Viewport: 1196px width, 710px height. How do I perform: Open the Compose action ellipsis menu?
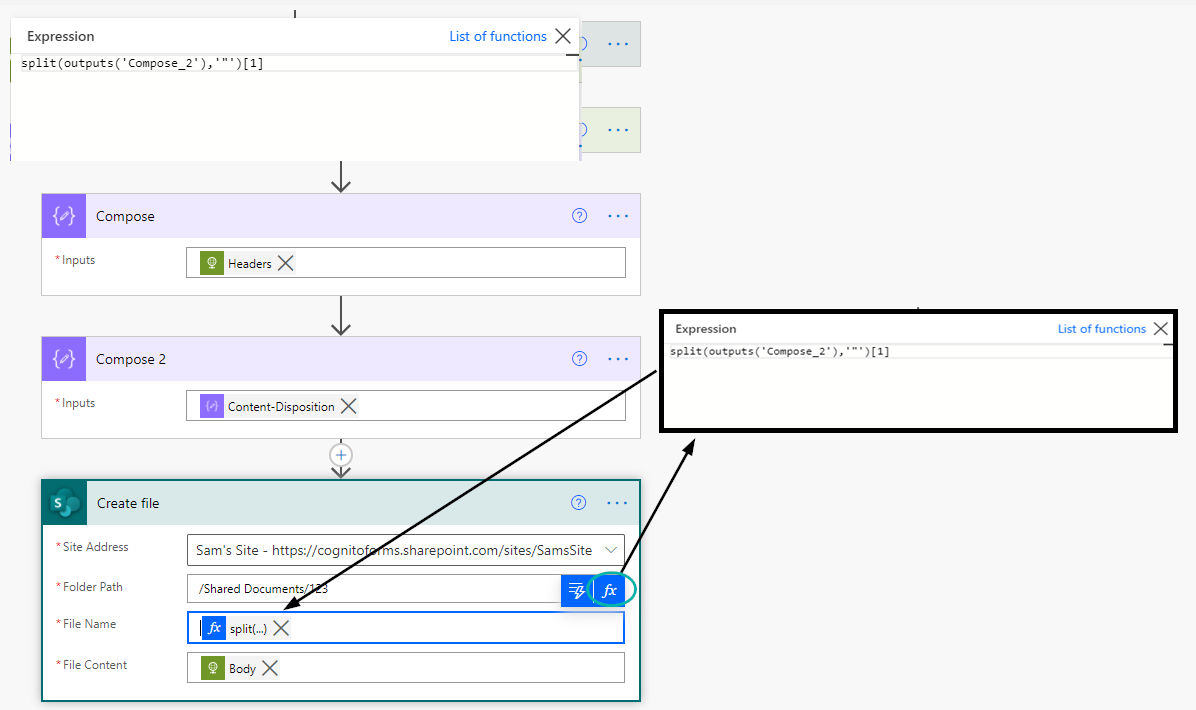(618, 216)
